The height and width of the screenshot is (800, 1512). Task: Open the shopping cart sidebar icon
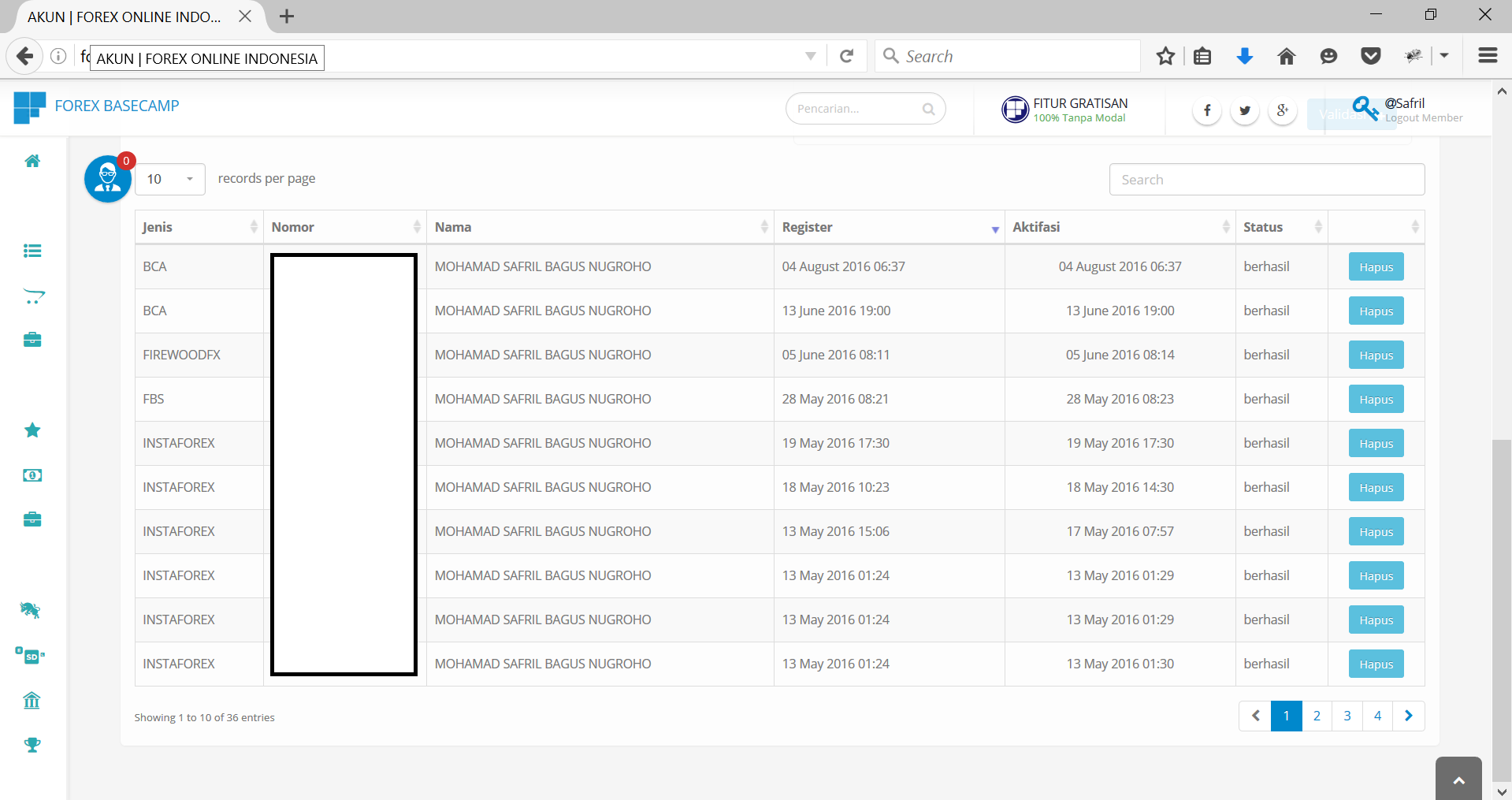33,296
